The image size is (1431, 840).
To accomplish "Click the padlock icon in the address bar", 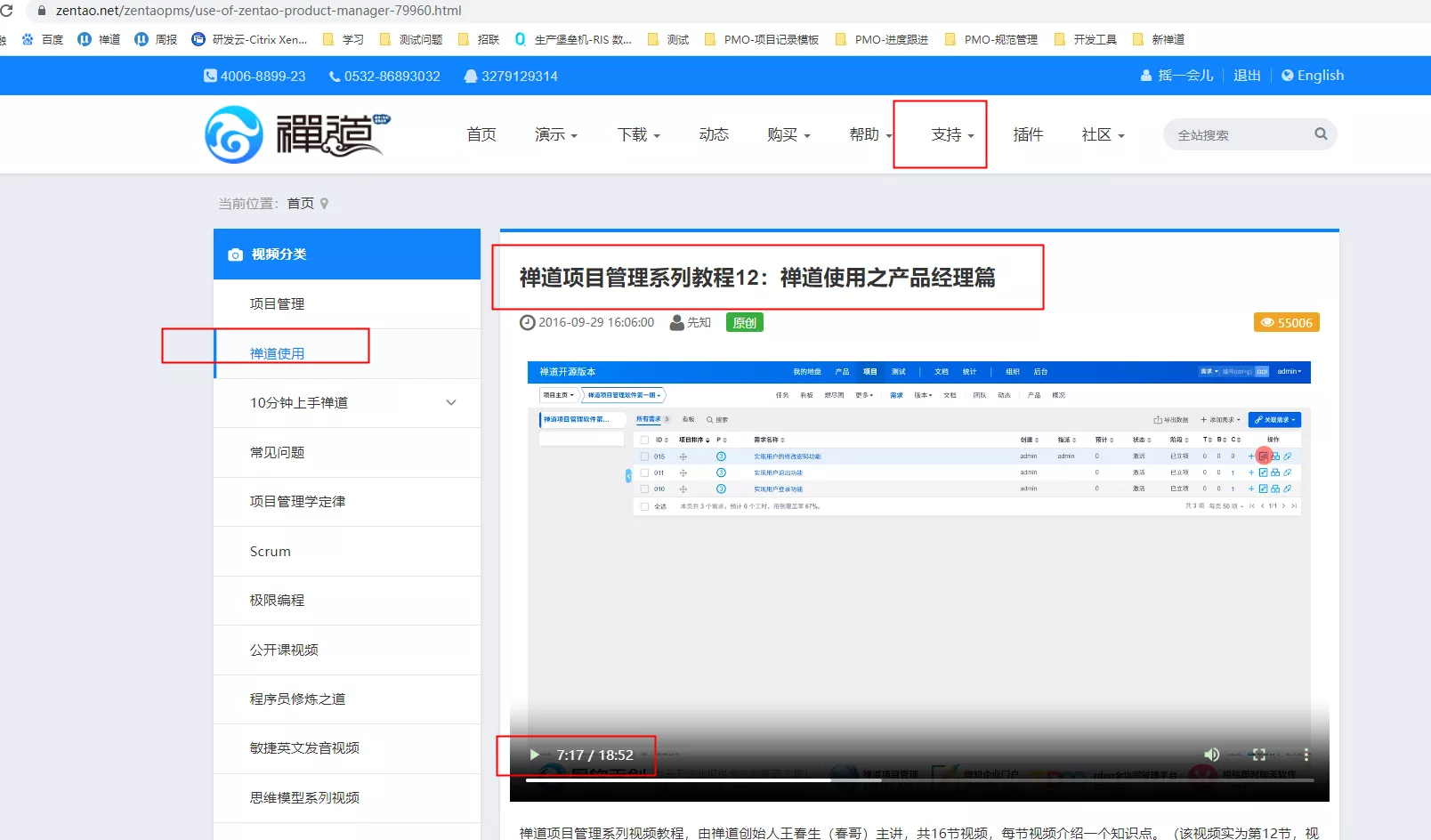I will click(x=41, y=11).
